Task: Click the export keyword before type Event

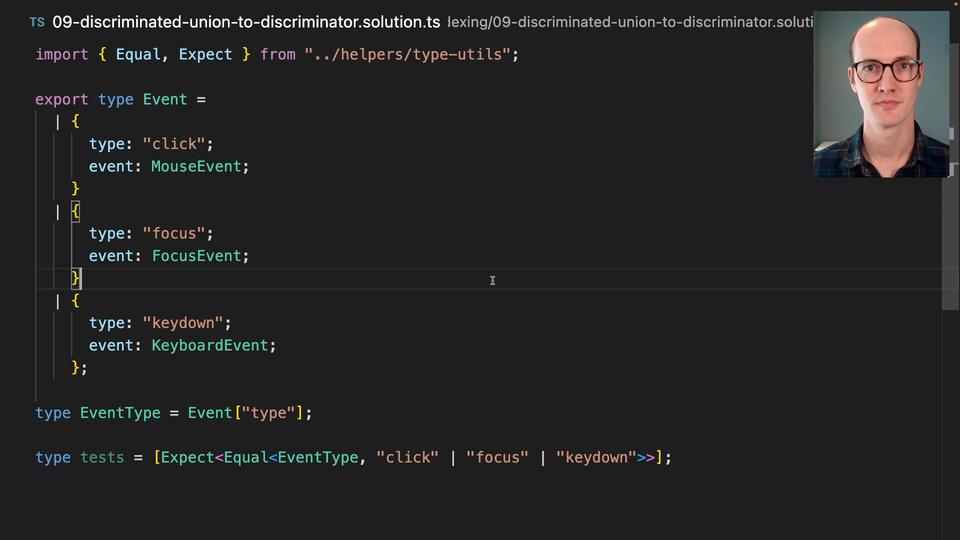Action: pyautogui.click(x=62, y=99)
